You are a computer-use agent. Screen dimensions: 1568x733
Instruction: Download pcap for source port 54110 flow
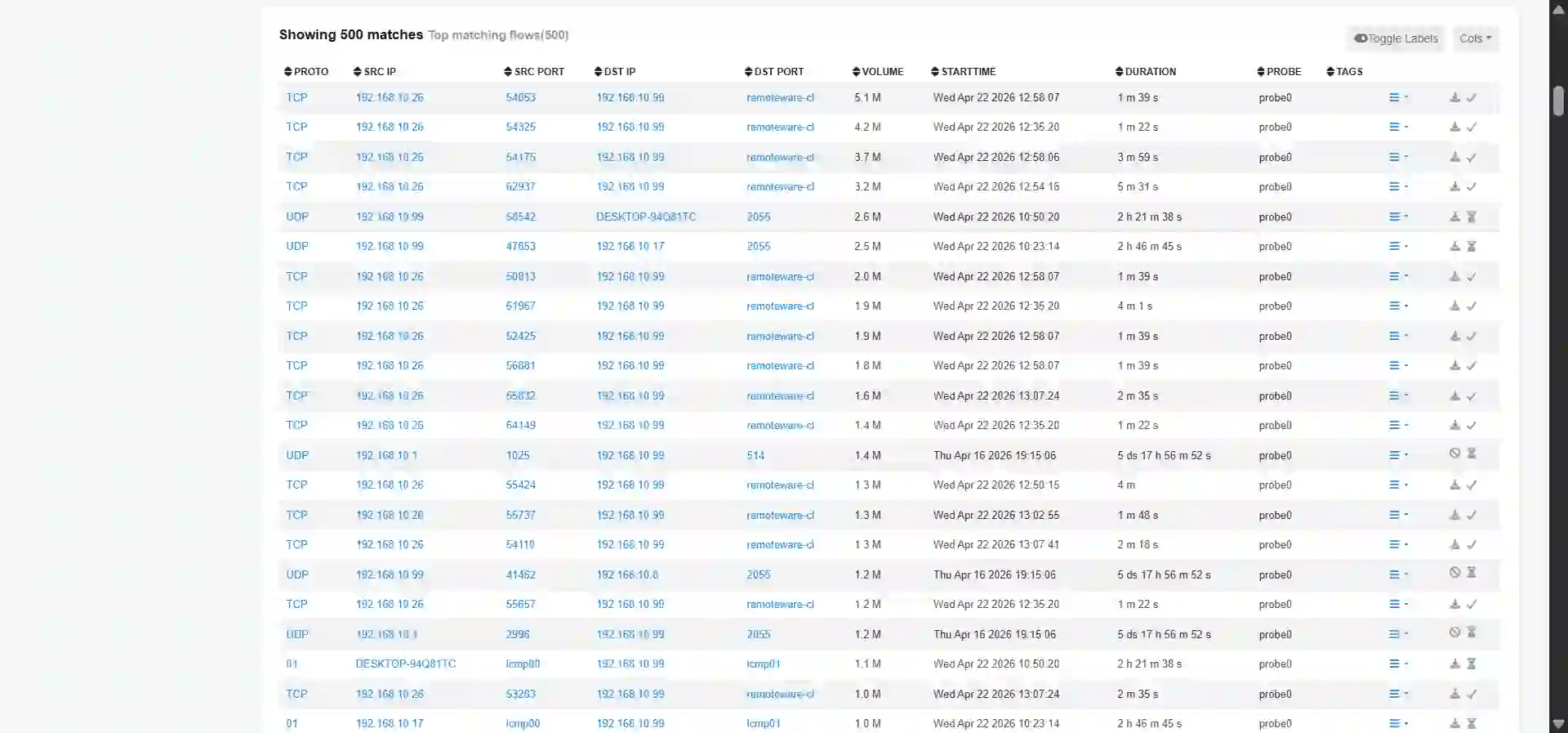click(x=1454, y=545)
